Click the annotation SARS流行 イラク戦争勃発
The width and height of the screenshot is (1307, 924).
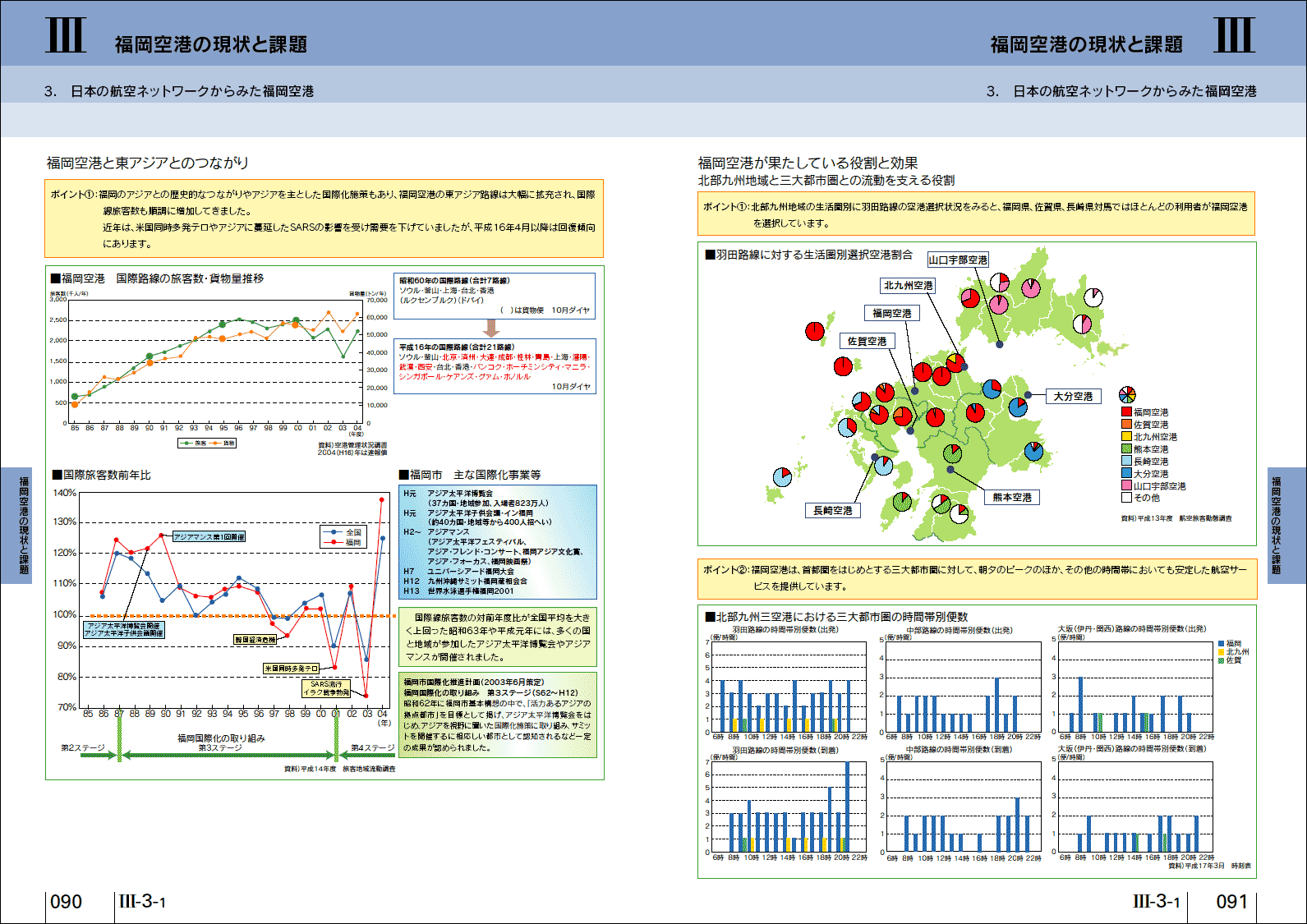coord(326,688)
